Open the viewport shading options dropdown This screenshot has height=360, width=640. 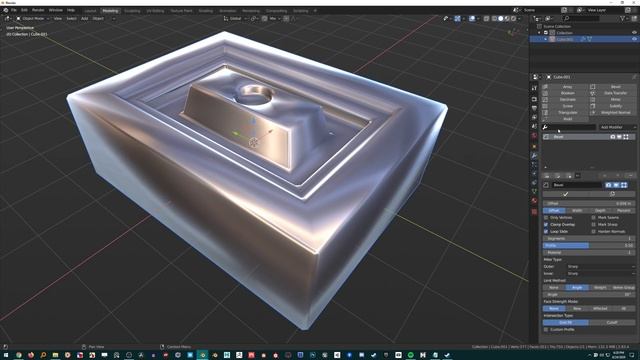(519, 18)
